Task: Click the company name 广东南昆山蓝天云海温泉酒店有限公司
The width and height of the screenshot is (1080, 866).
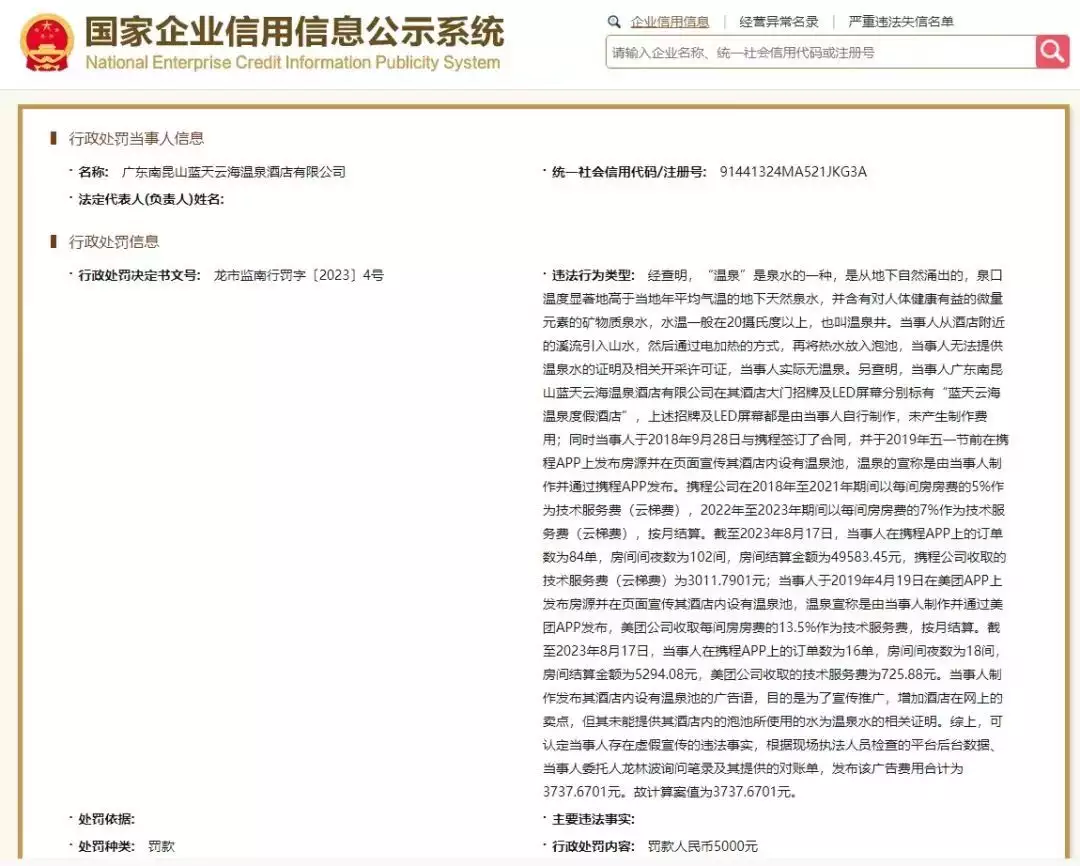Action: (x=232, y=171)
